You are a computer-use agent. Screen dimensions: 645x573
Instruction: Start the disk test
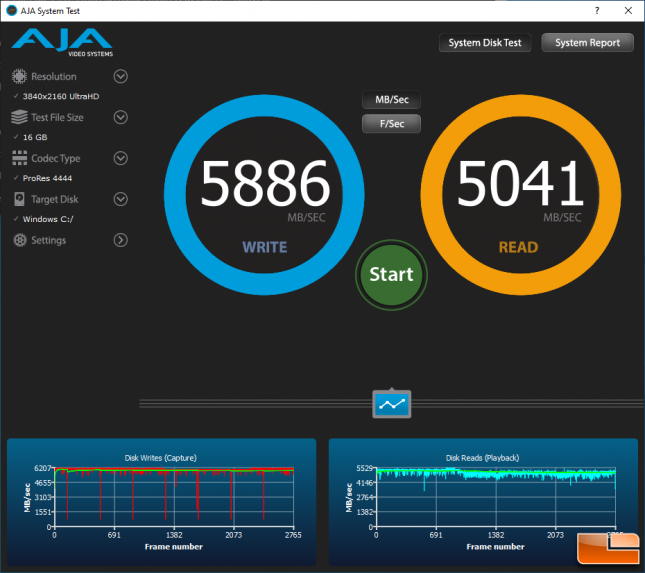click(x=391, y=275)
